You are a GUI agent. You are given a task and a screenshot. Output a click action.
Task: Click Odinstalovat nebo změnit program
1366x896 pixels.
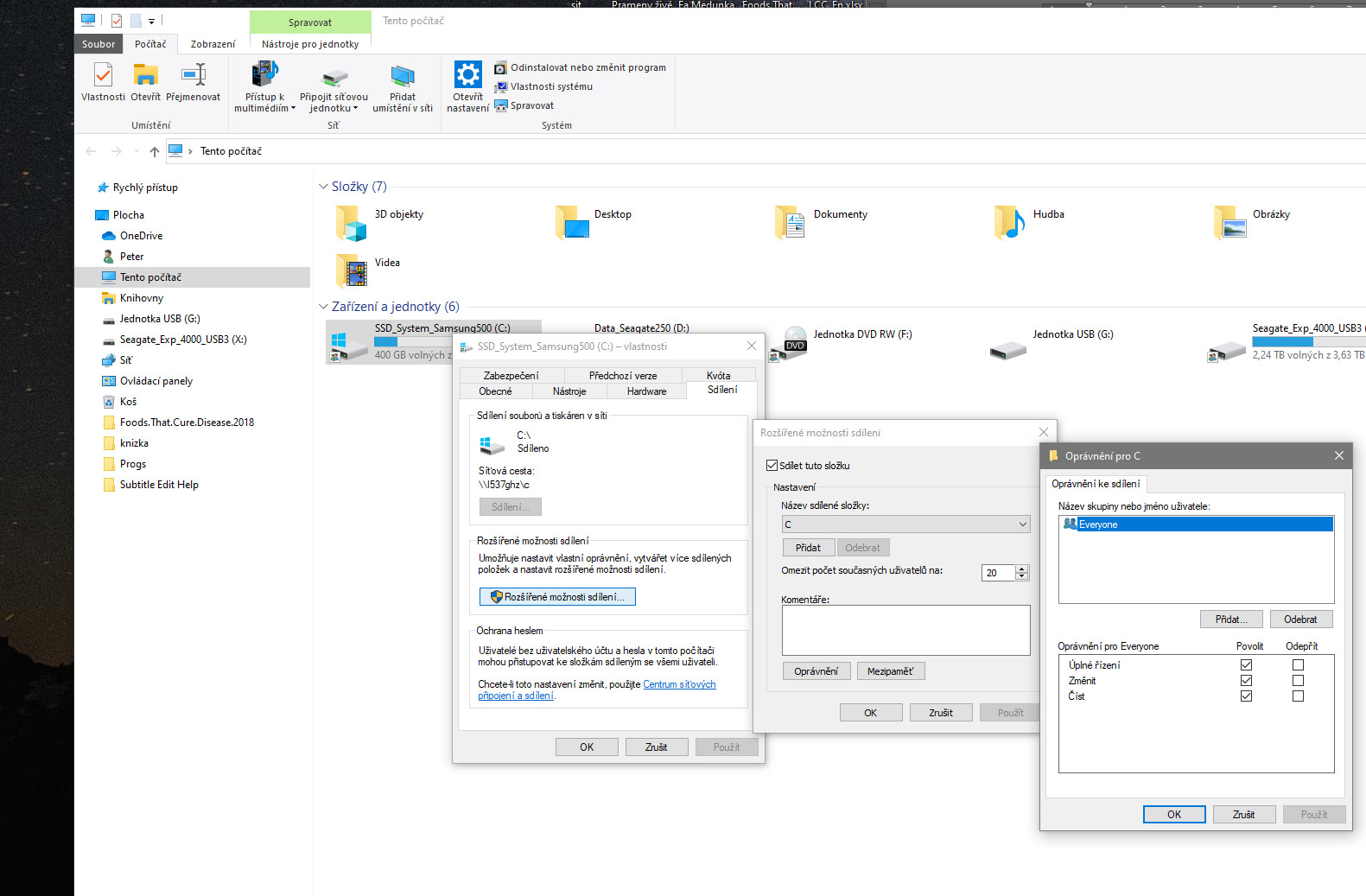pos(580,67)
